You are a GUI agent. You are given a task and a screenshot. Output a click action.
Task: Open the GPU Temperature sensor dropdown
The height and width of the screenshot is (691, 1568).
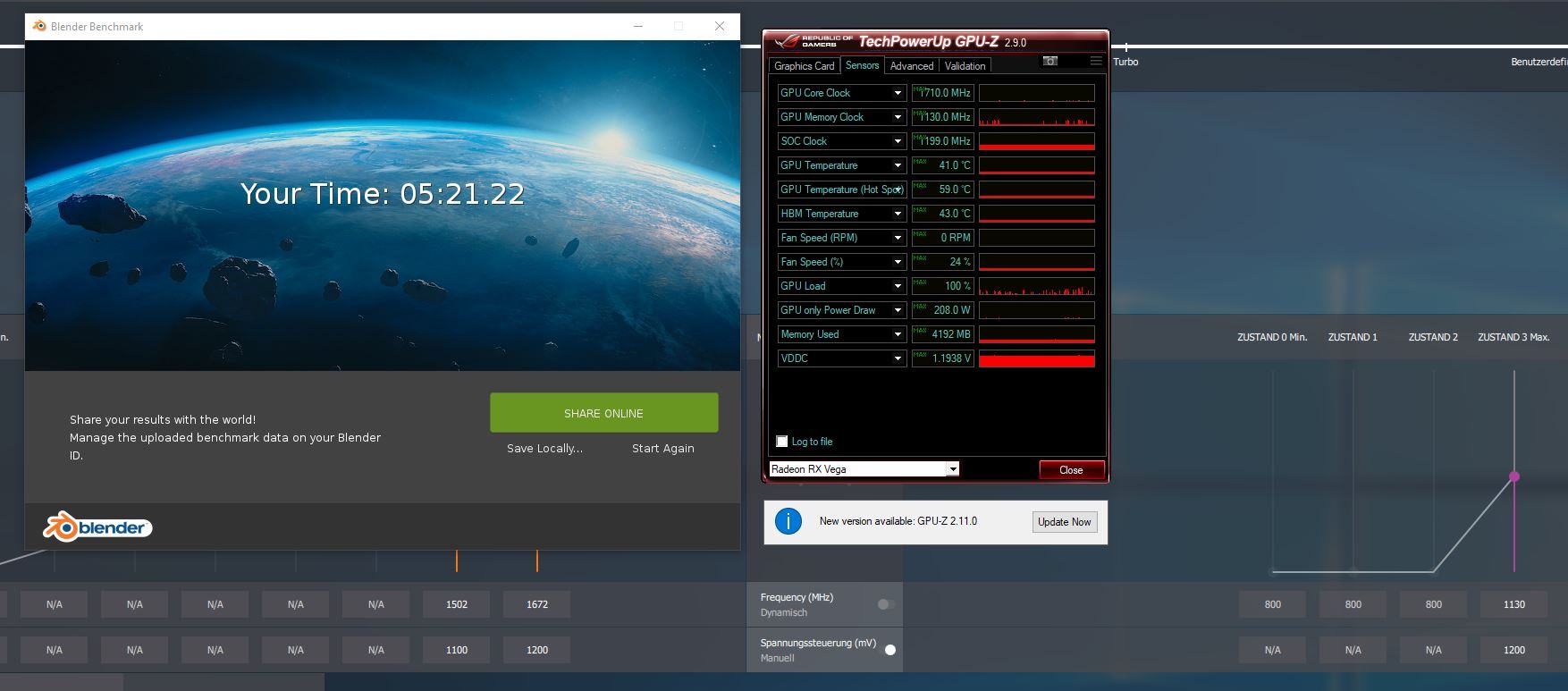point(898,165)
